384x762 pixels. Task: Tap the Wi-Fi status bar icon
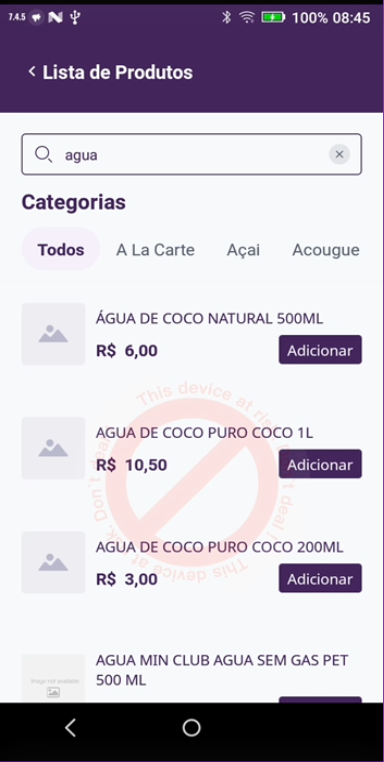[x=247, y=18]
